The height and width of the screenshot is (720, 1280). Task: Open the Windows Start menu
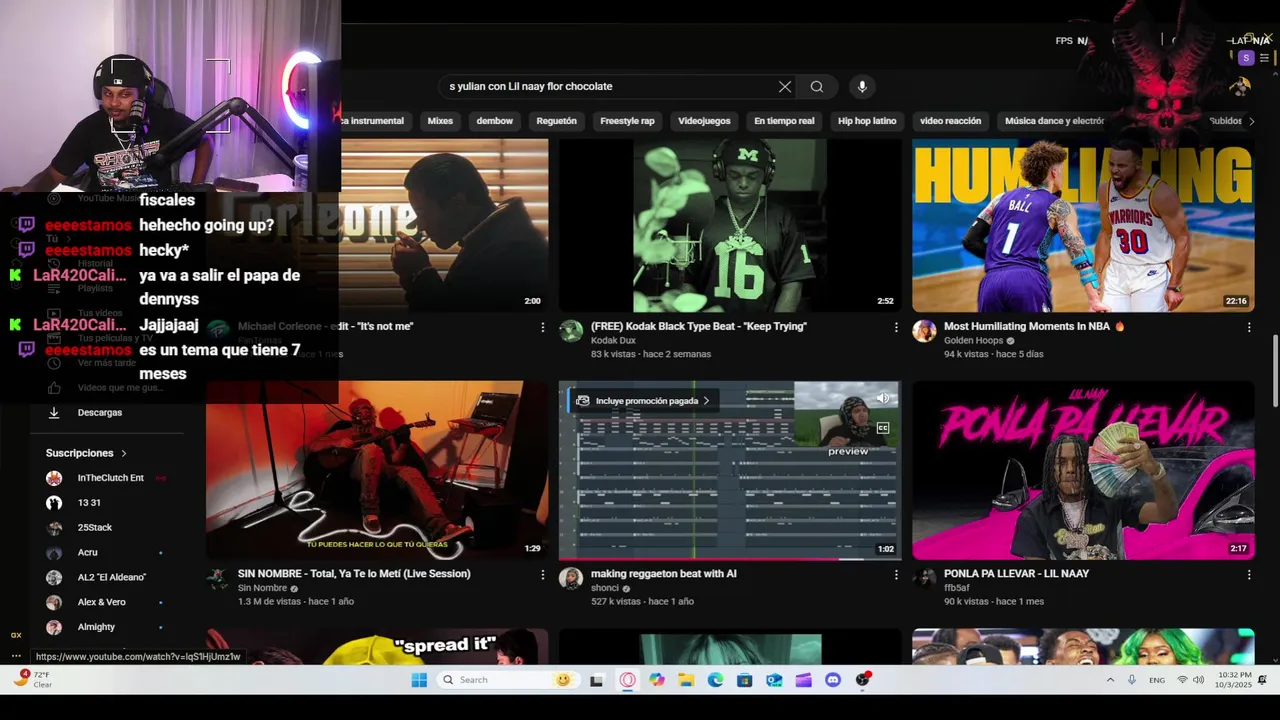point(419,680)
